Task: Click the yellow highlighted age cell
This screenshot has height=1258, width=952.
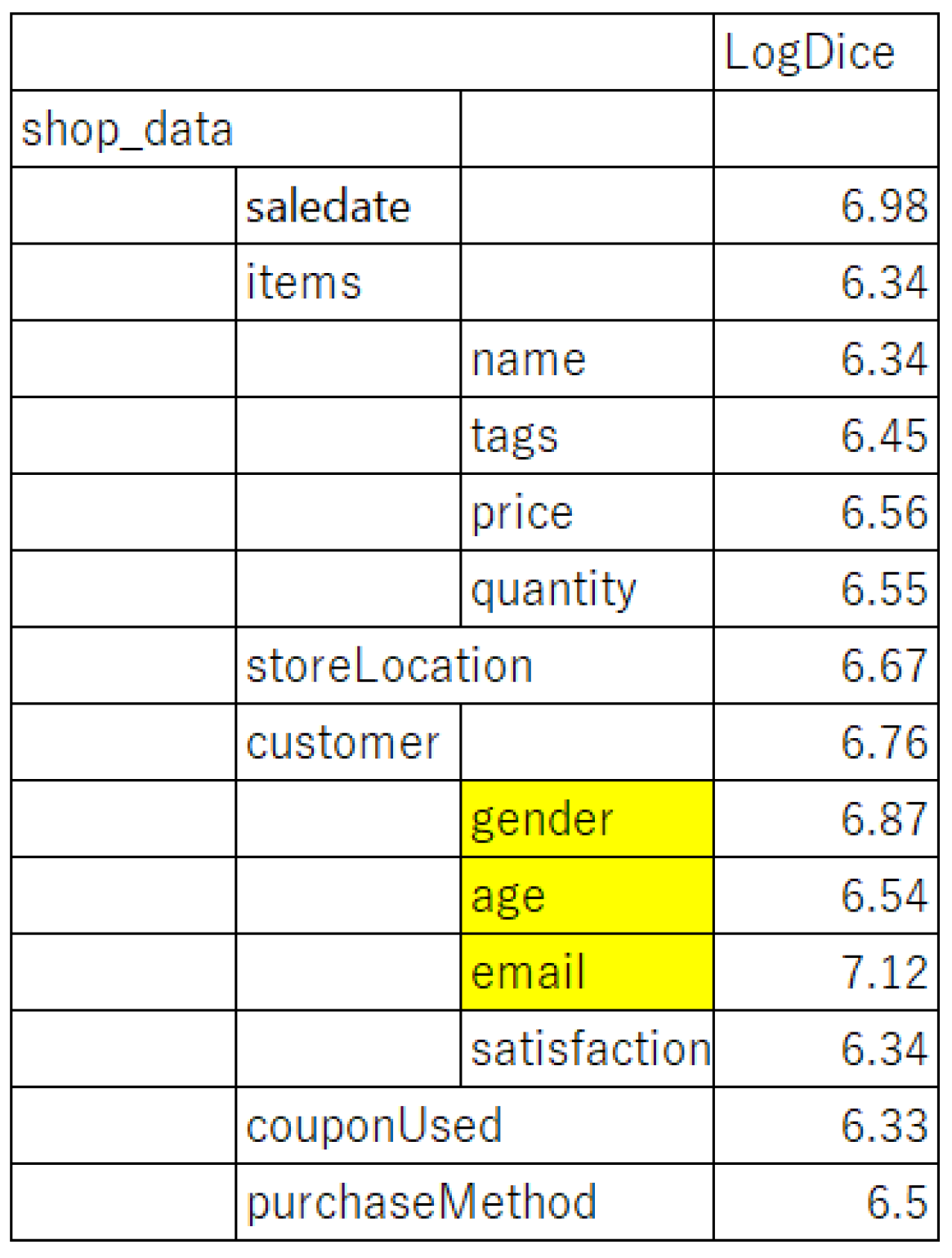Action: [586, 896]
